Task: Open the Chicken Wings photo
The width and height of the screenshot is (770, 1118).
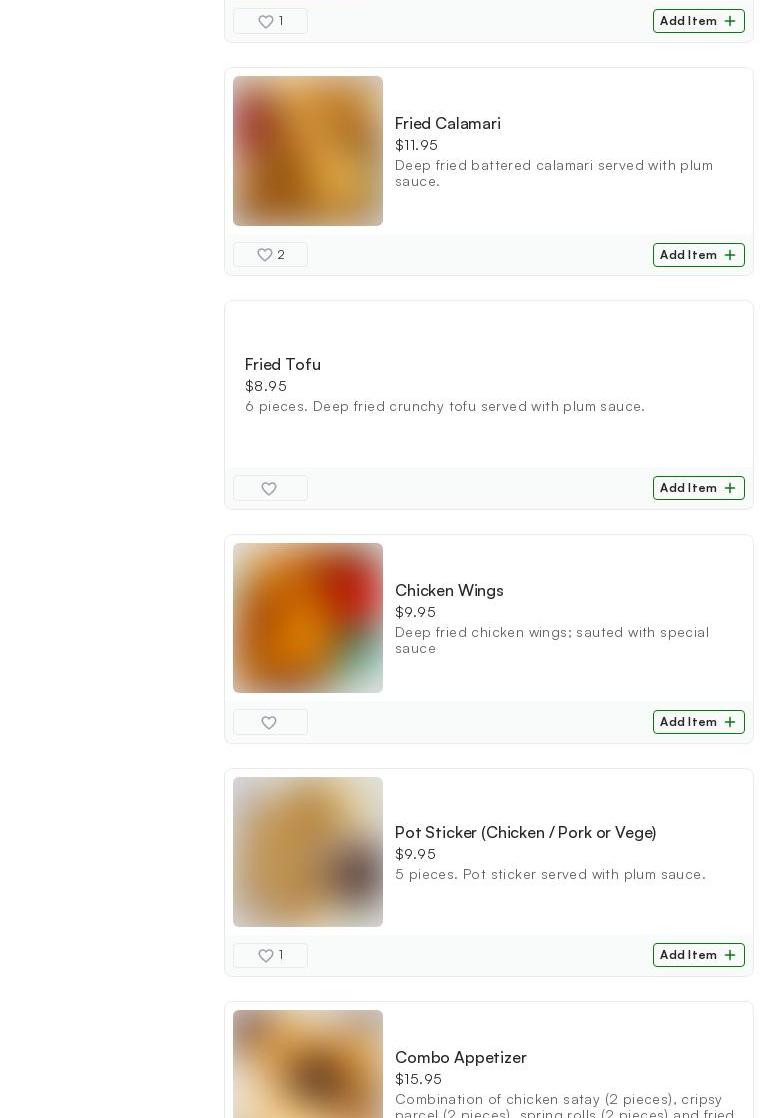Action: point(308,618)
